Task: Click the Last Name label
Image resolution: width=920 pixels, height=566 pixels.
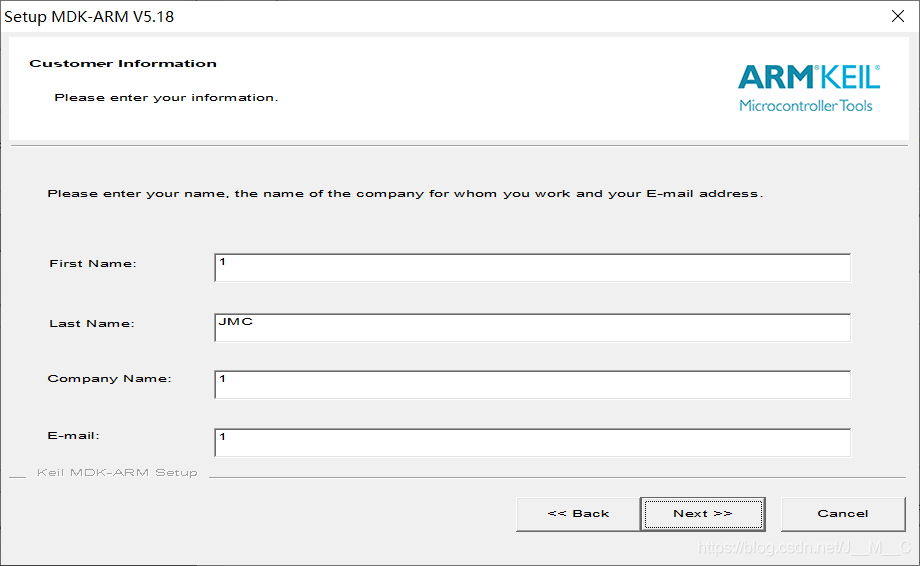Action: 92,324
